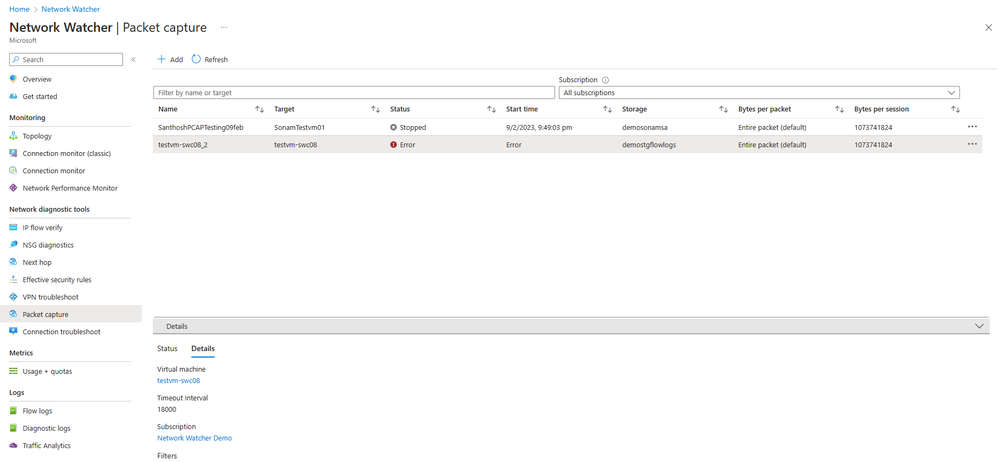999x462 pixels.
Task: Click the Next hop icon
Action: click(x=13, y=262)
